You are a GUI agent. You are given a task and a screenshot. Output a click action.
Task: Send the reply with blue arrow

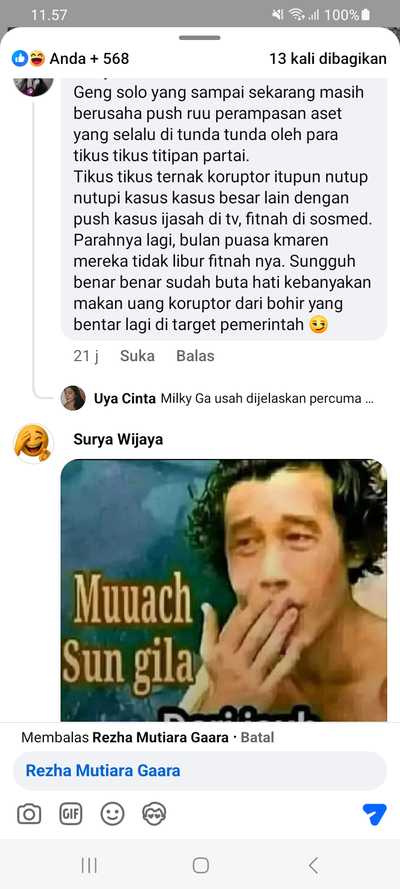(x=375, y=815)
